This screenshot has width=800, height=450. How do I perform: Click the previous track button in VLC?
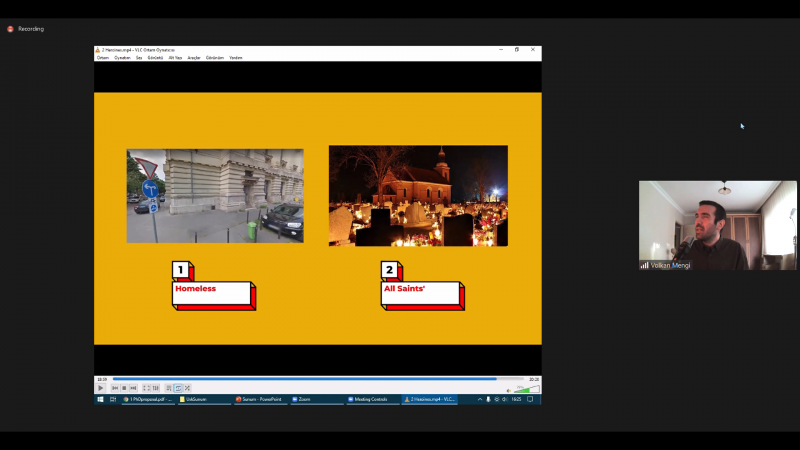(x=115, y=388)
